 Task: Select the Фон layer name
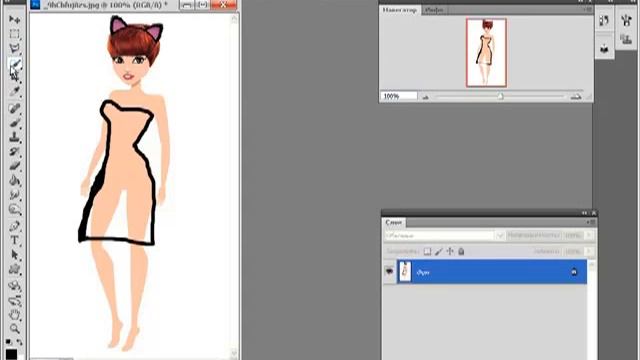pyautogui.click(x=423, y=272)
